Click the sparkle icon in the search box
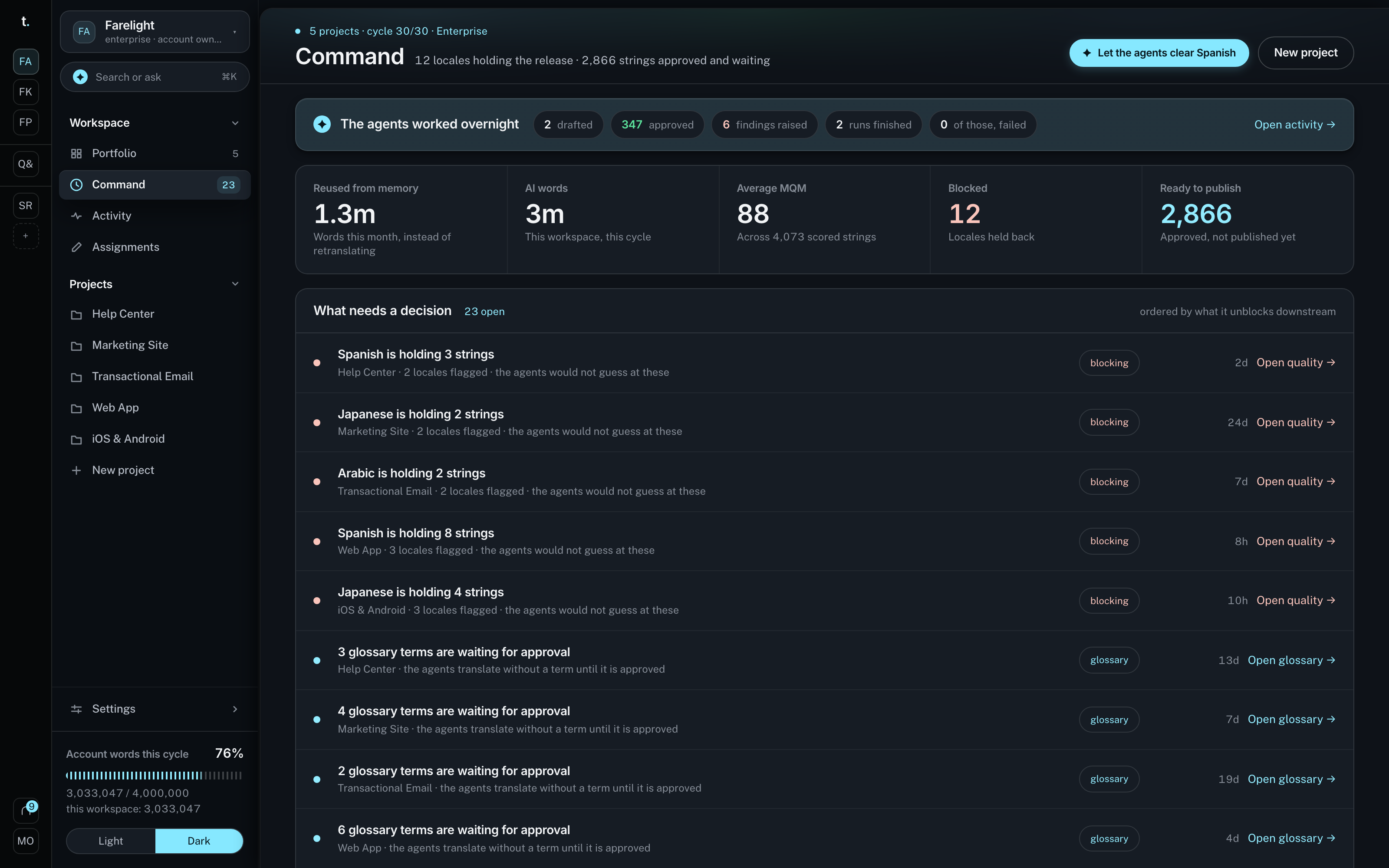This screenshot has height=868, width=1389. tap(80, 77)
